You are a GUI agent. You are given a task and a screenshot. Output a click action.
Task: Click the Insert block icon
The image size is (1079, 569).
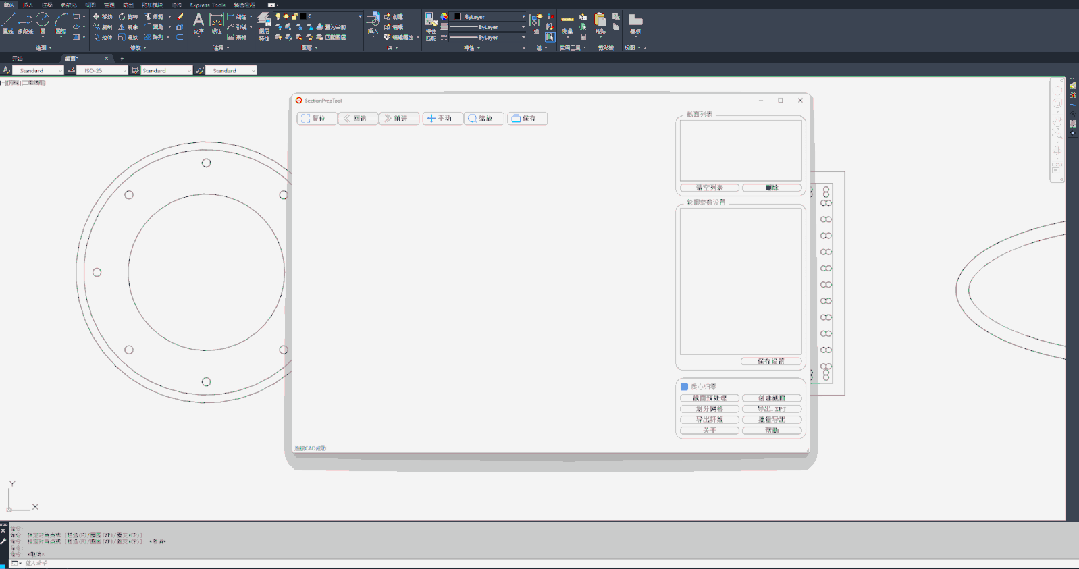coord(373,23)
